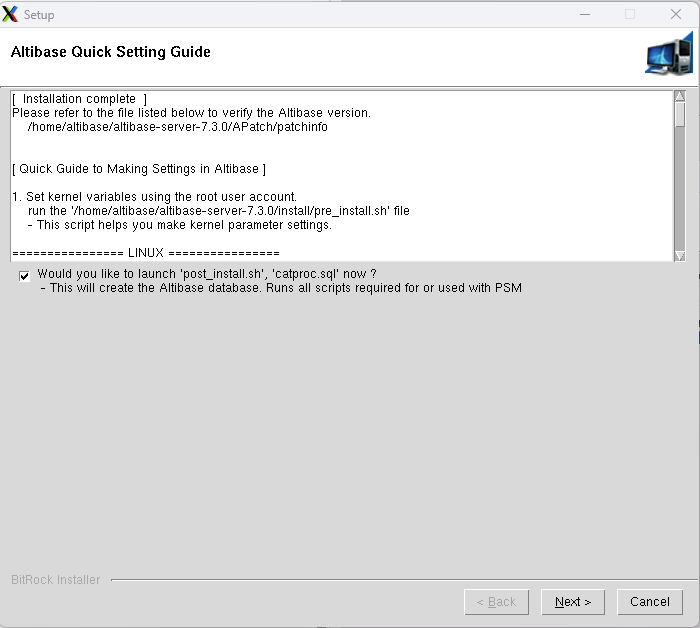Click the X icon in the title bar
The image size is (700, 628).
click(11, 14)
